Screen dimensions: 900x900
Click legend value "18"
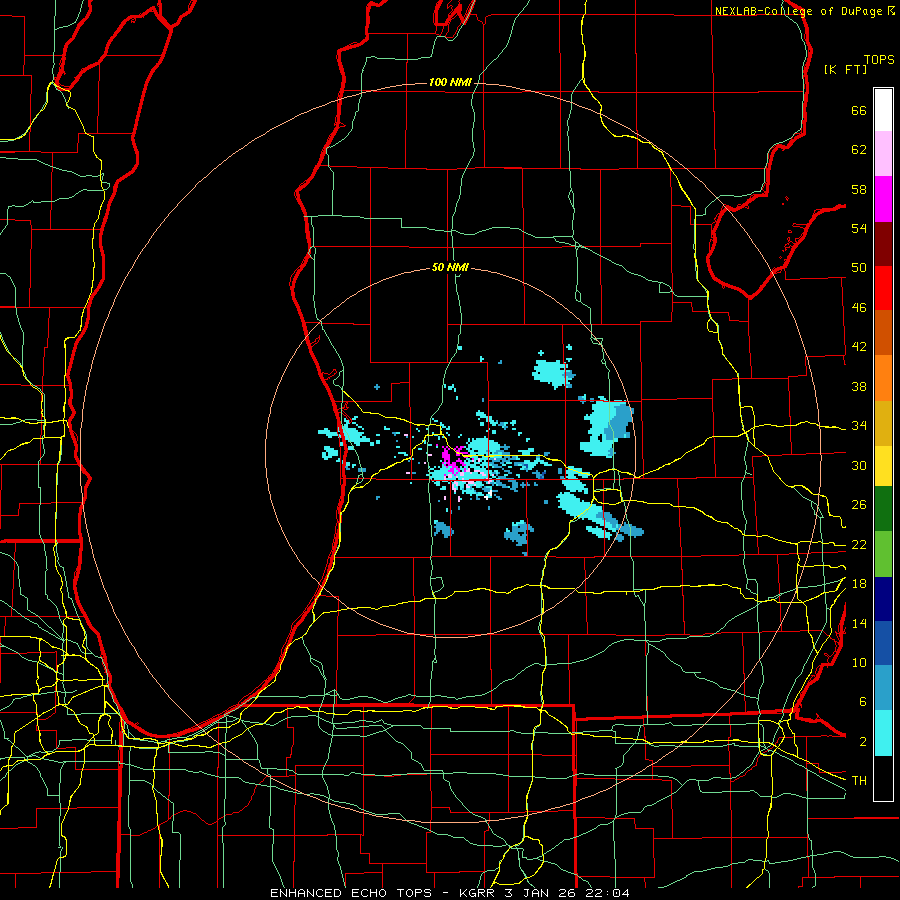pyautogui.click(x=859, y=584)
